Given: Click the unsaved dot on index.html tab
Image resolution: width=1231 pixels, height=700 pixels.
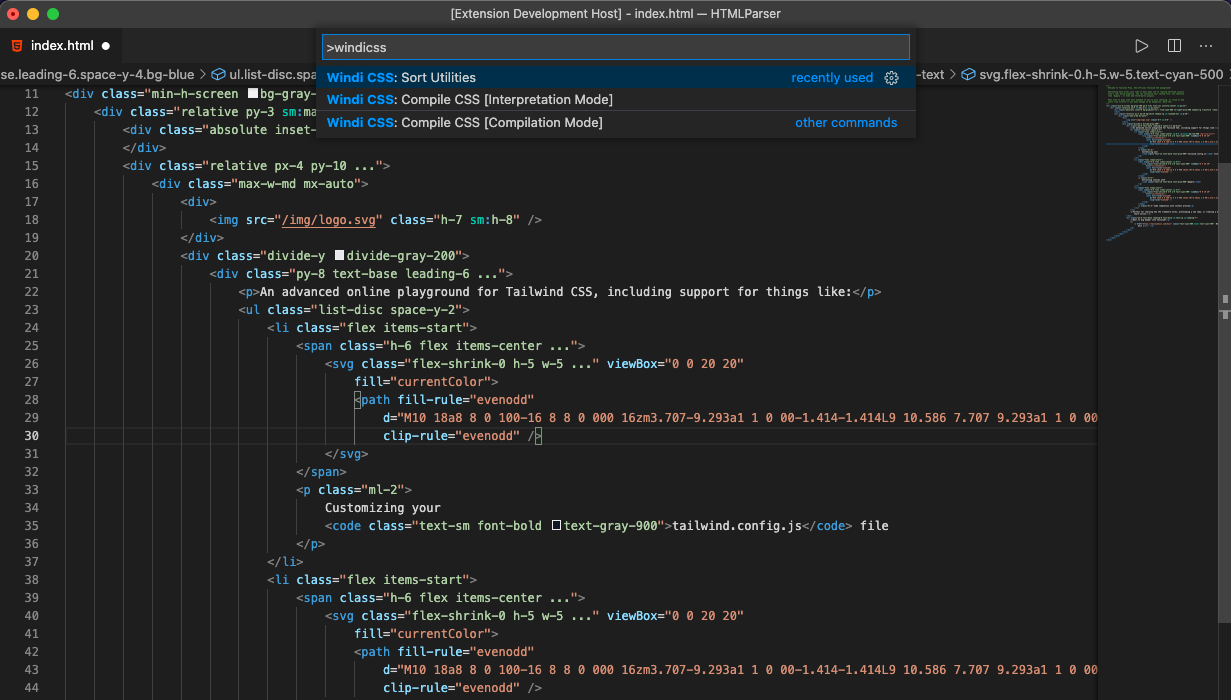Looking at the screenshot, I should click(105, 46).
